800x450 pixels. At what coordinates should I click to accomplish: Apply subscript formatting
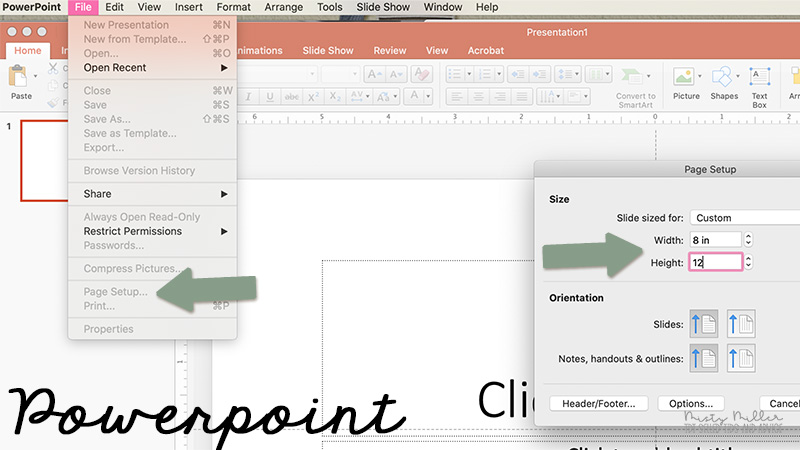click(335, 96)
